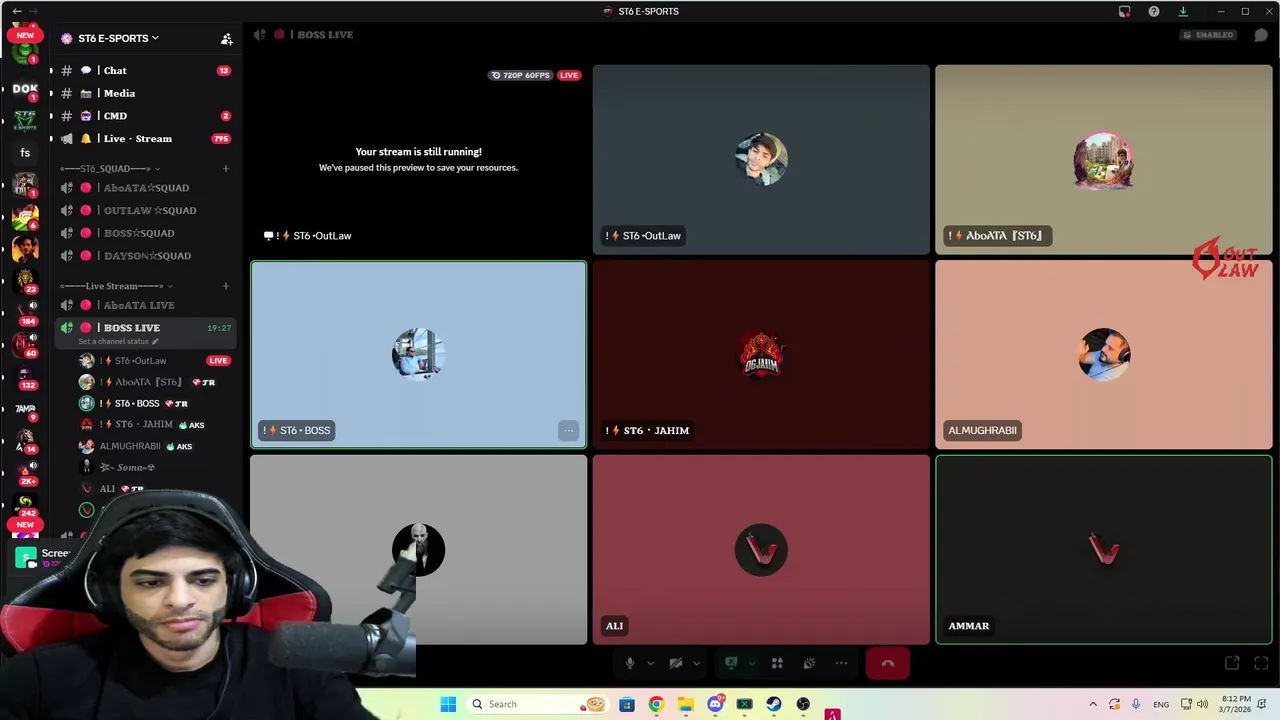Collapse the ST6_SQUAD category
The image size is (1280, 720).
click(110, 169)
